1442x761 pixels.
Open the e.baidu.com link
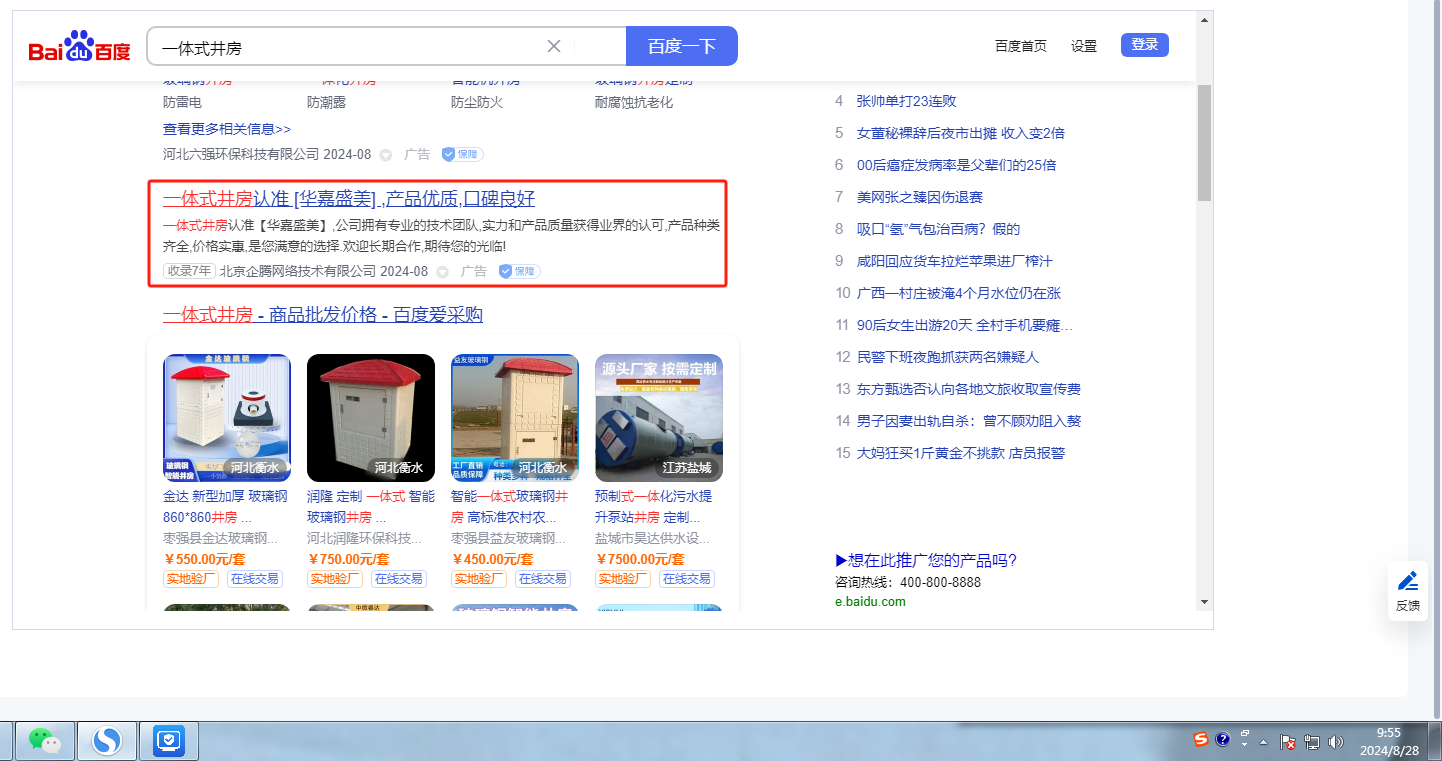pyautogui.click(x=870, y=601)
